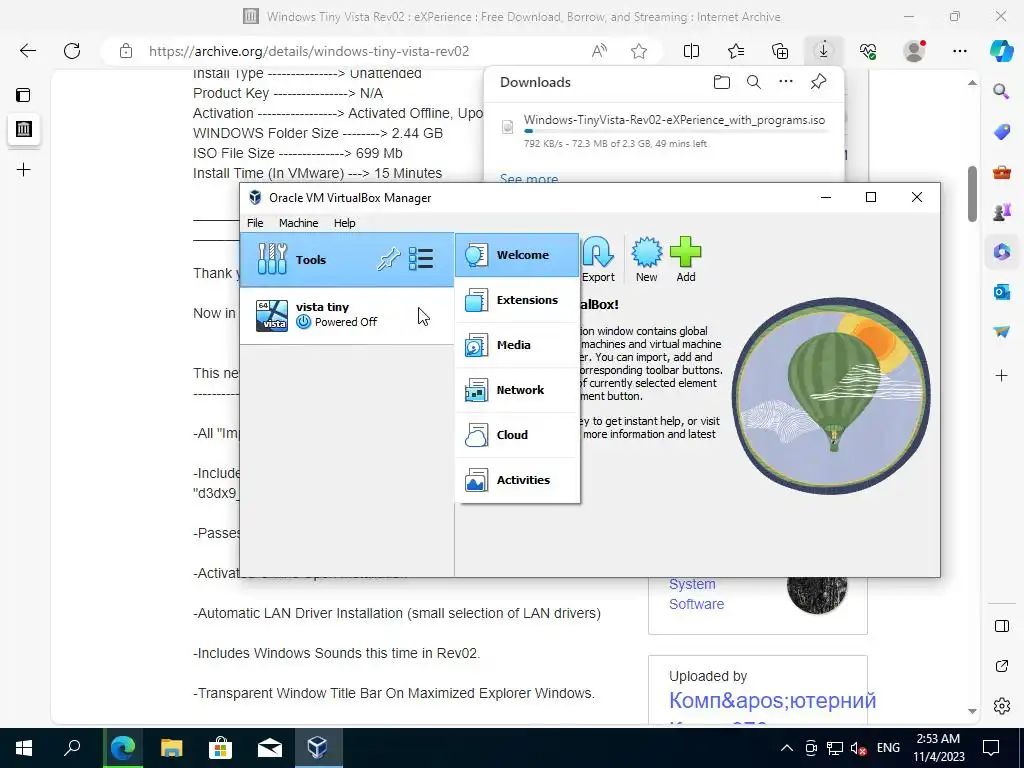Open the Cloud tool in VirtualBox
1024x768 pixels.
(517, 435)
